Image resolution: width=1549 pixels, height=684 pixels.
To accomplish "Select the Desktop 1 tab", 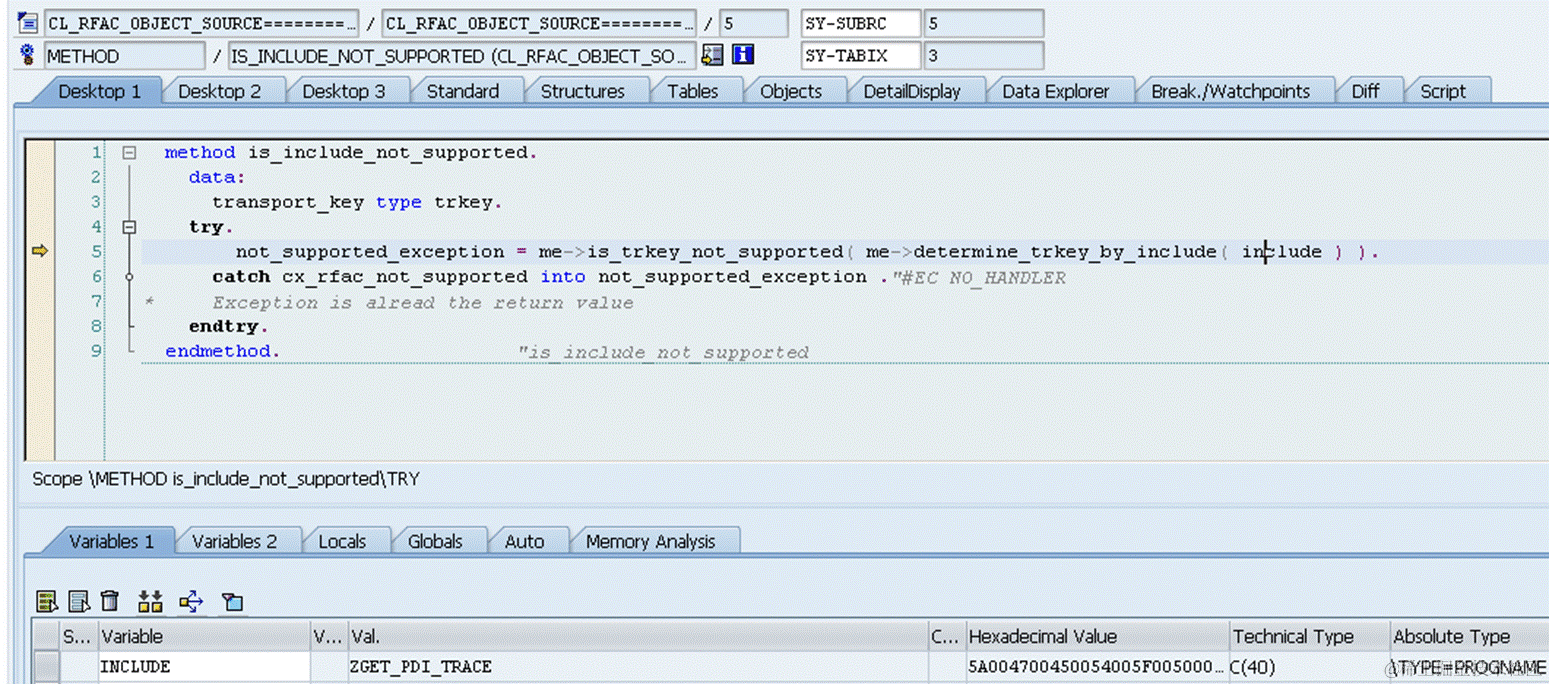I will click(99, 91).
